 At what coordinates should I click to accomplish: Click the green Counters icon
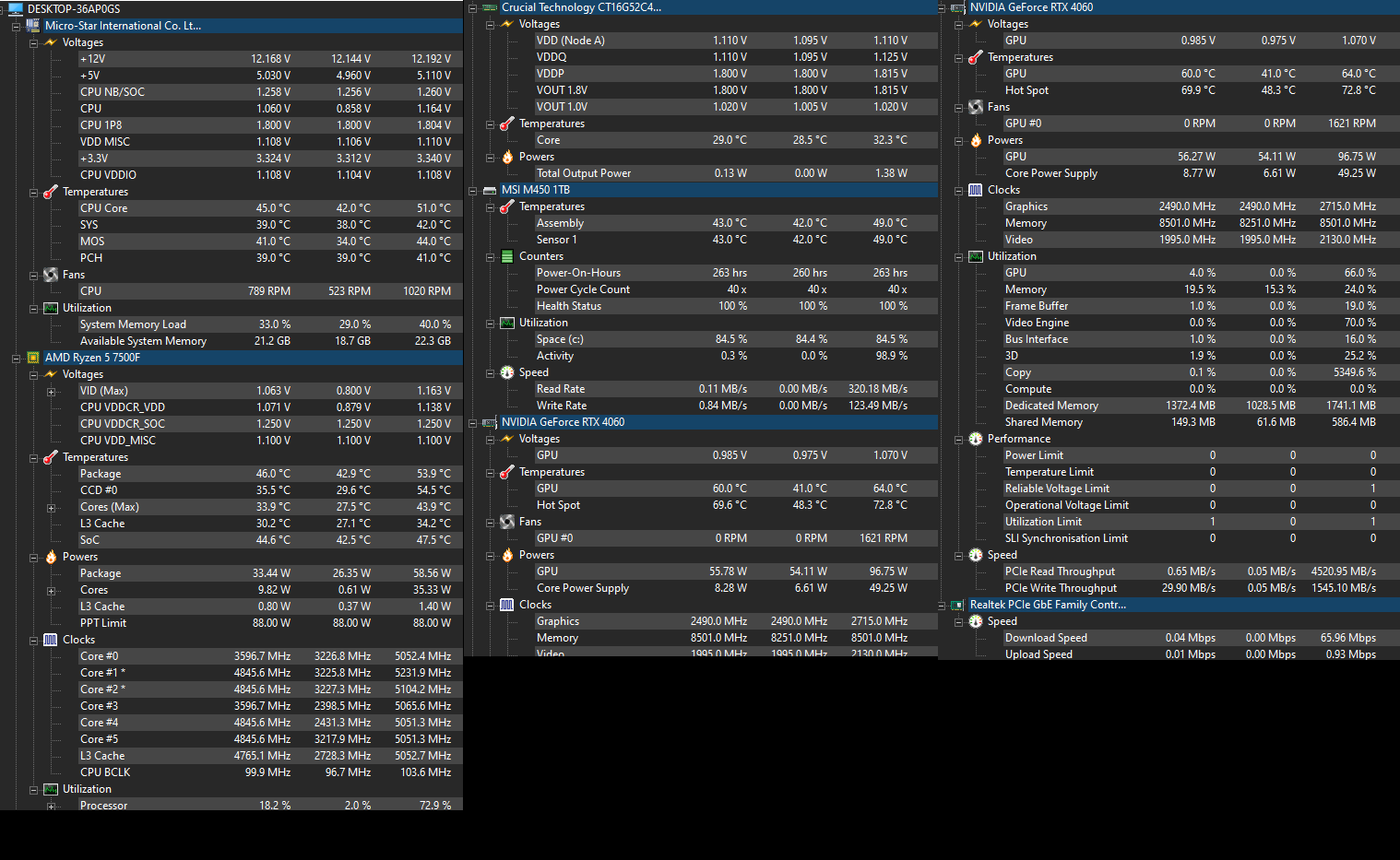click(x=507, y=256)
